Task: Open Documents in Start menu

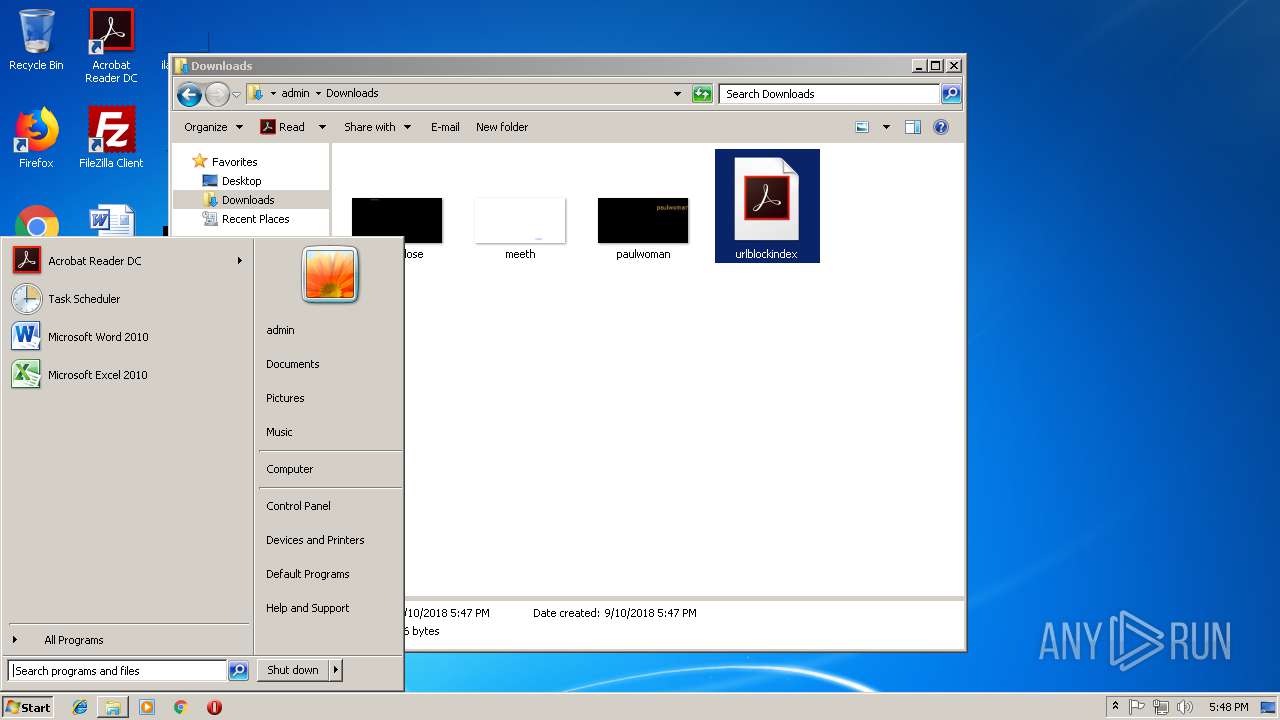Action: point(292,364)
